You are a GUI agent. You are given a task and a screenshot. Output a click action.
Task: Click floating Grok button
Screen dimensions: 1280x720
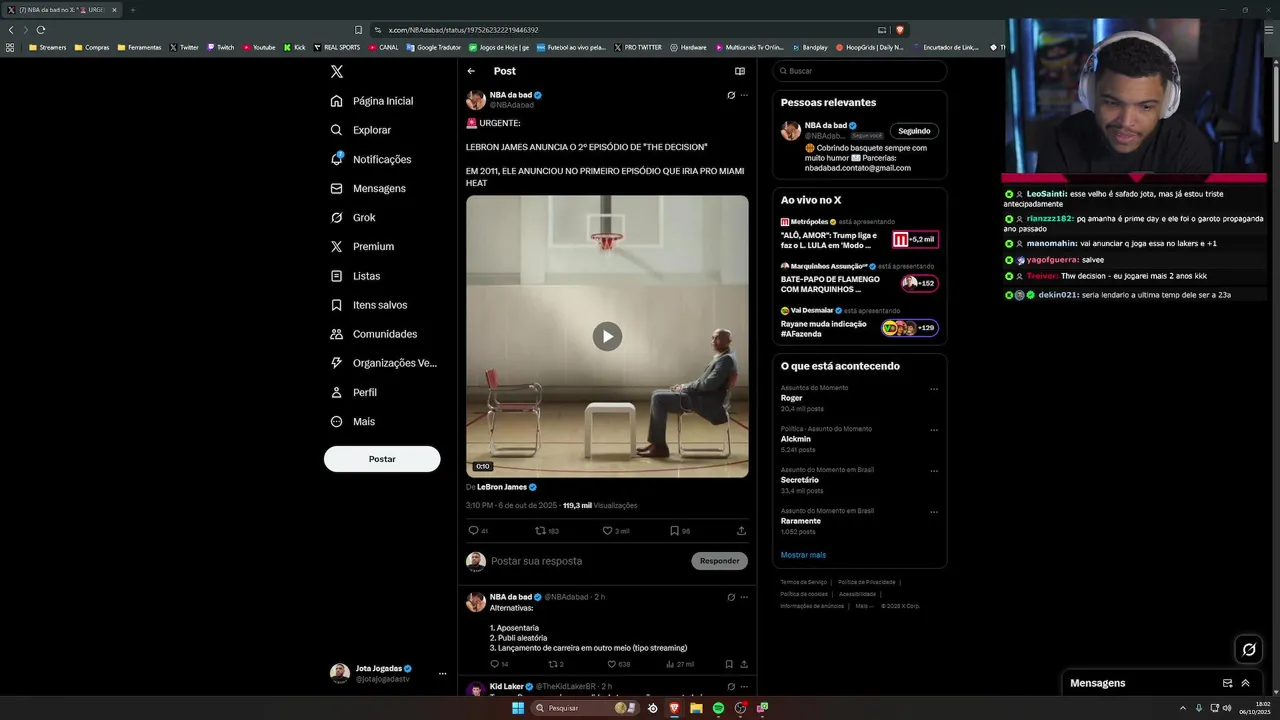(1249, 650)
